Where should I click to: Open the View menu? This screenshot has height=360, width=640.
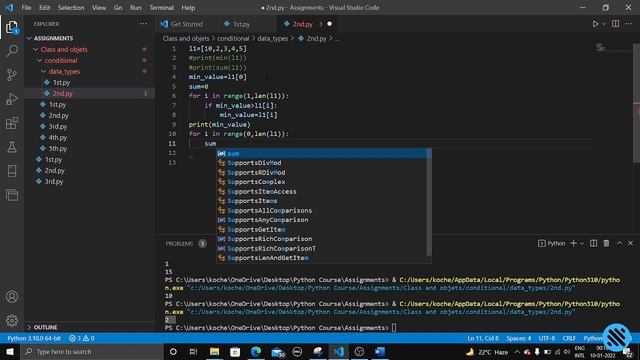coord(99,7)
